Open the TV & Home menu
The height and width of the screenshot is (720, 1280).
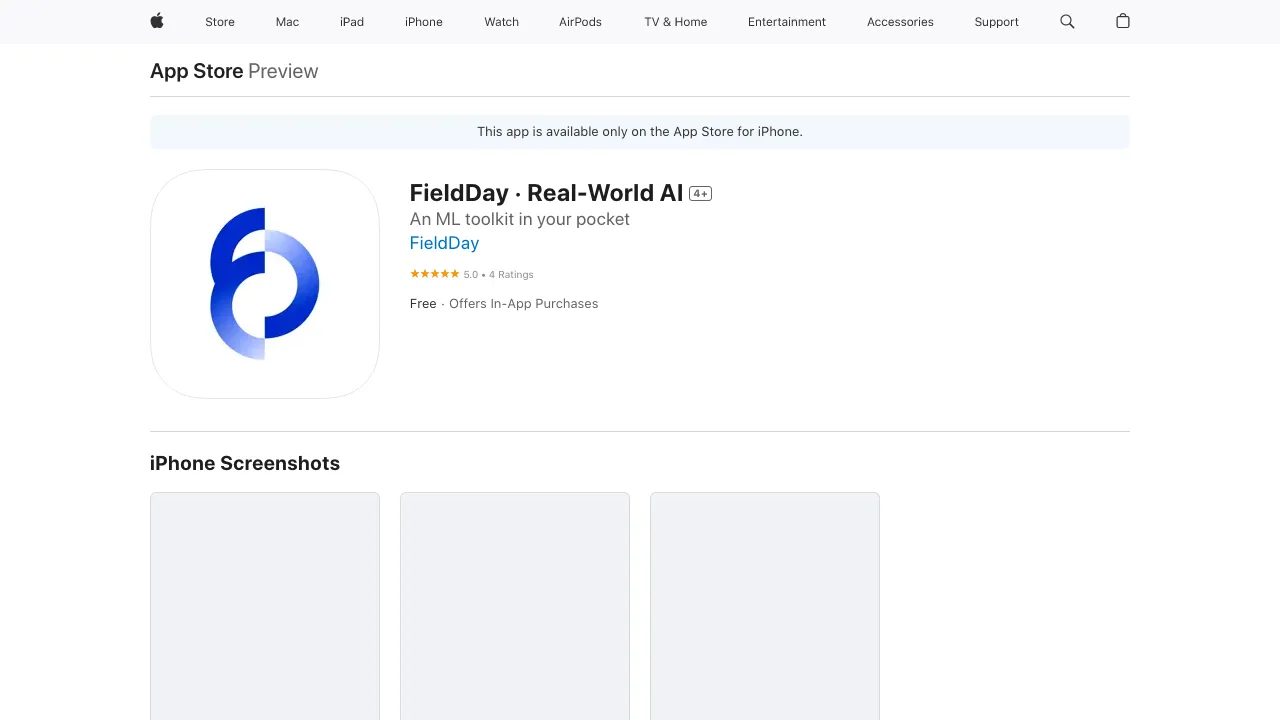(x=675, y=22)
